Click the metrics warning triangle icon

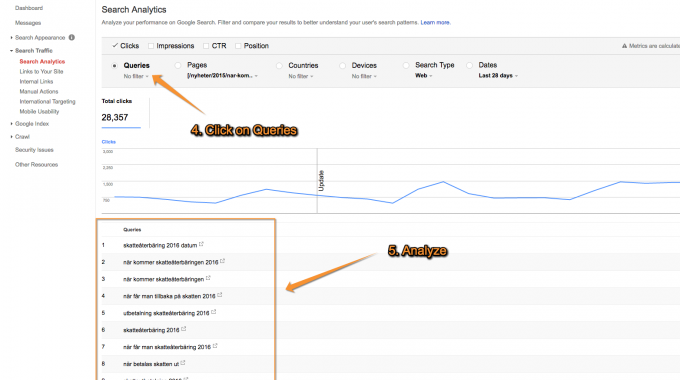[624, 46]
